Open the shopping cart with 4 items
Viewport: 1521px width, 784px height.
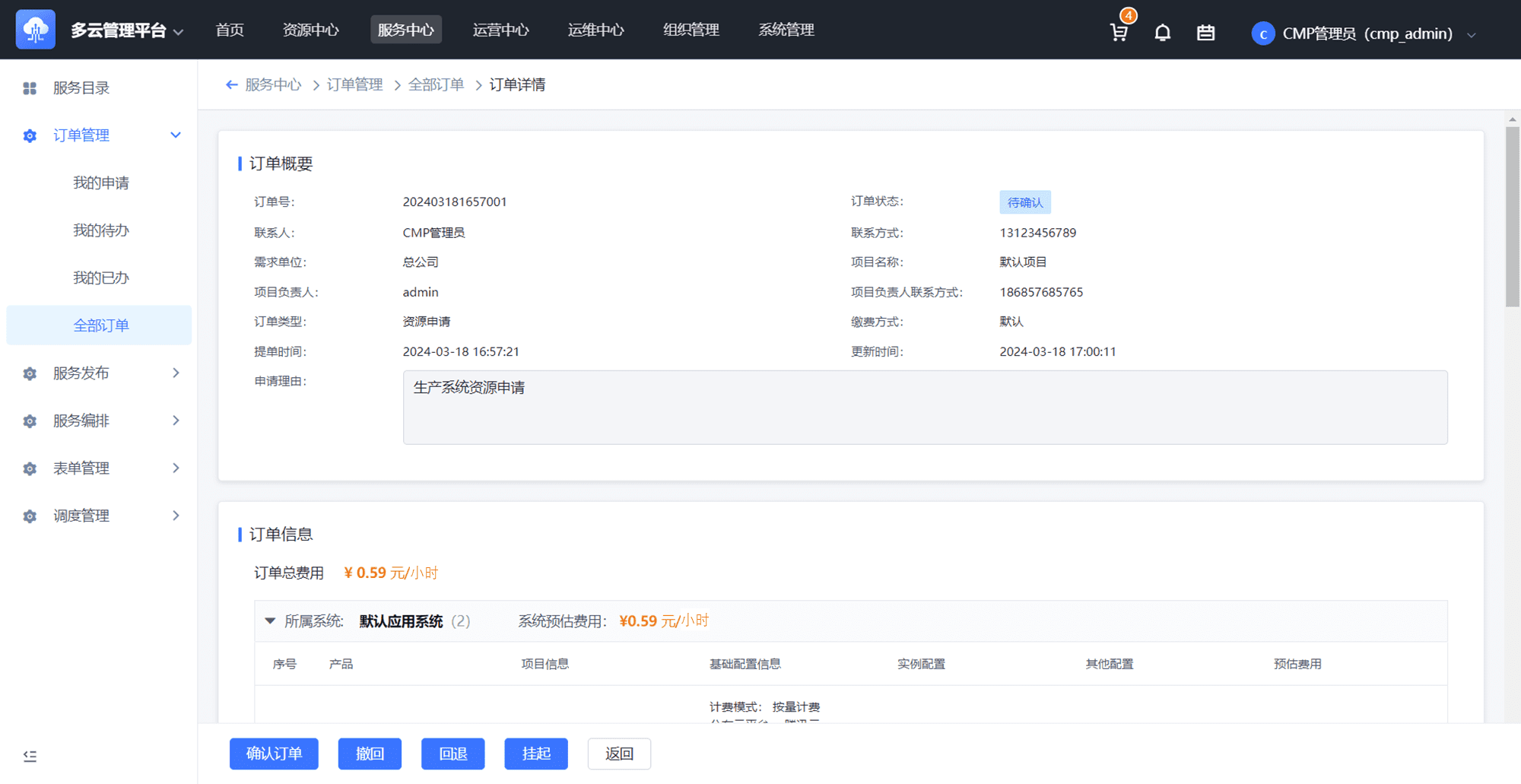click(x=1119, y=32)
